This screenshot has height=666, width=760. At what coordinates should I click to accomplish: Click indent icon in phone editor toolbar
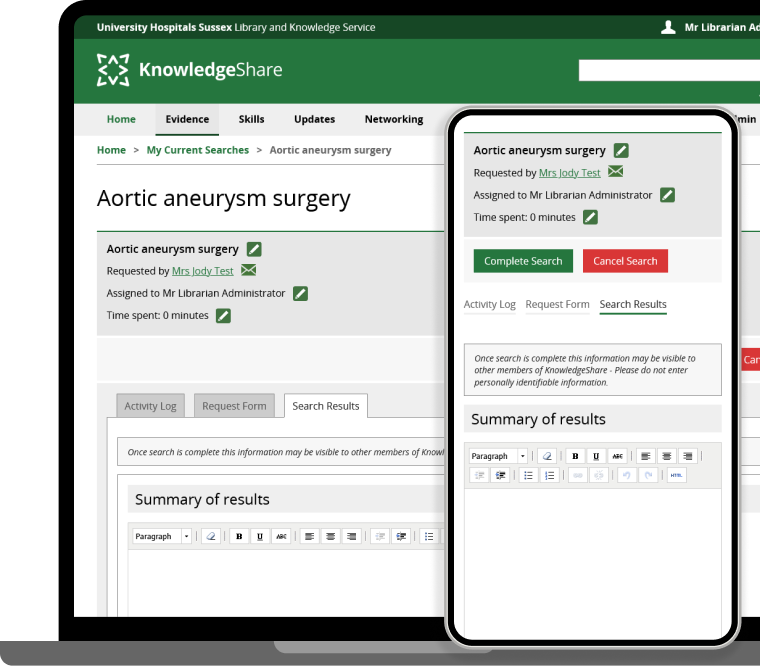point(500,476)
